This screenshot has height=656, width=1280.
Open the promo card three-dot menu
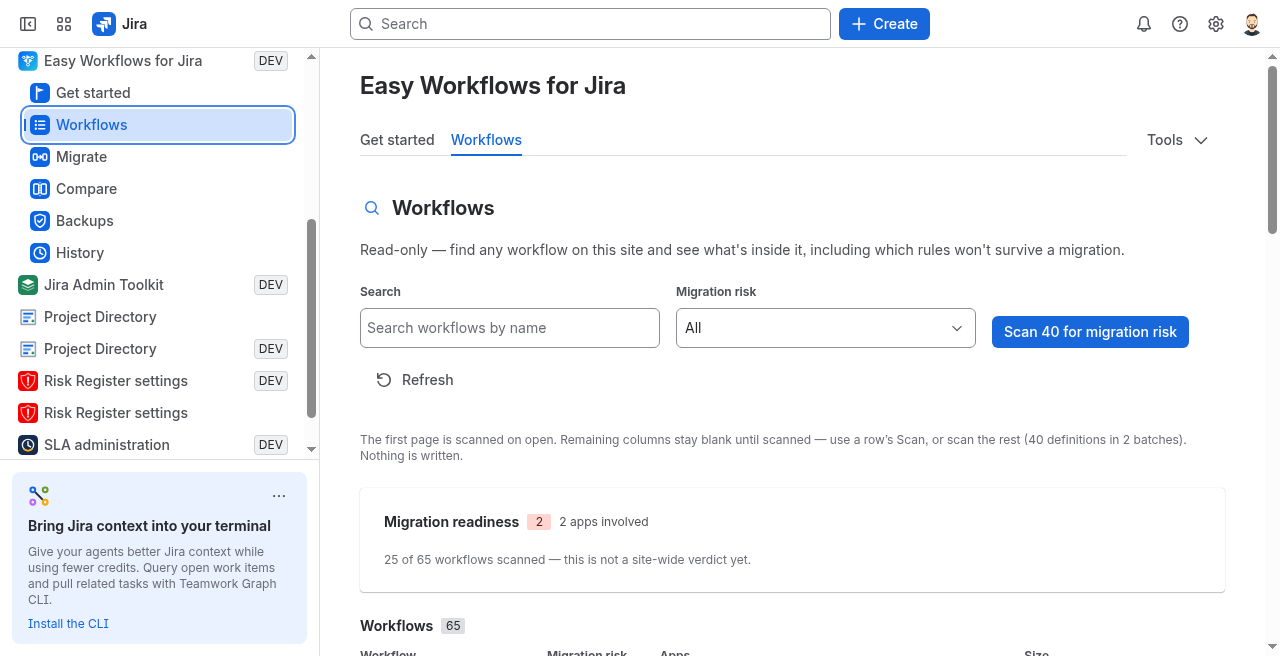279,496
